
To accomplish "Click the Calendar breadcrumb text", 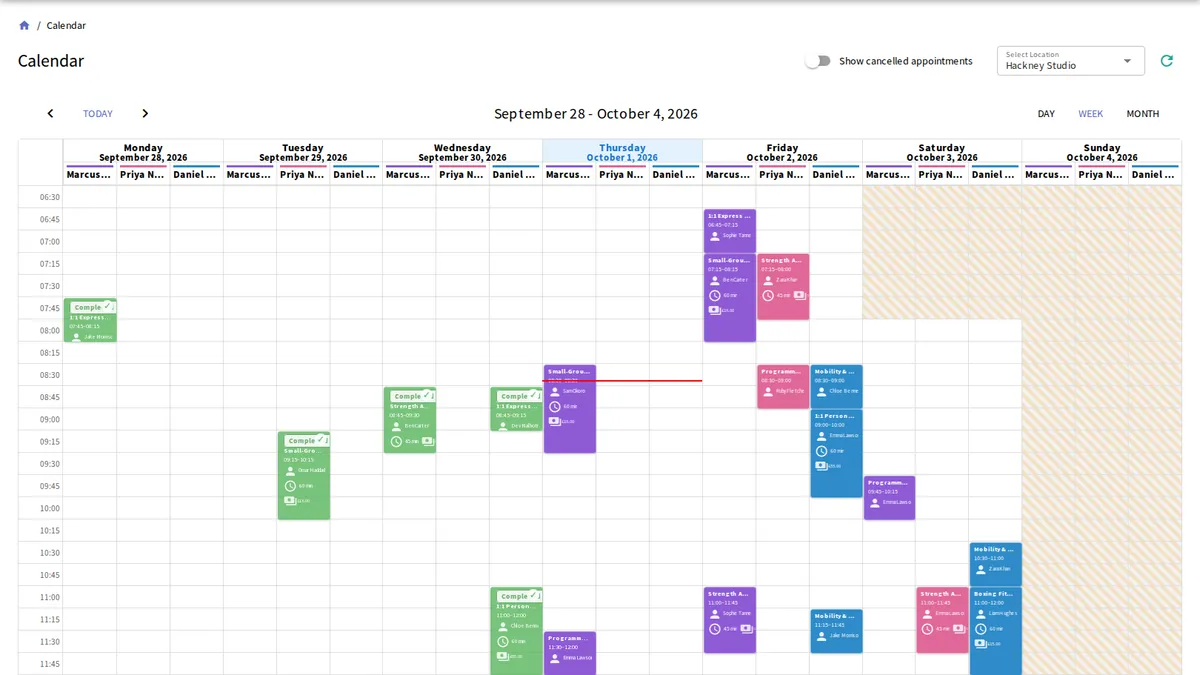I will click(66, 25).
